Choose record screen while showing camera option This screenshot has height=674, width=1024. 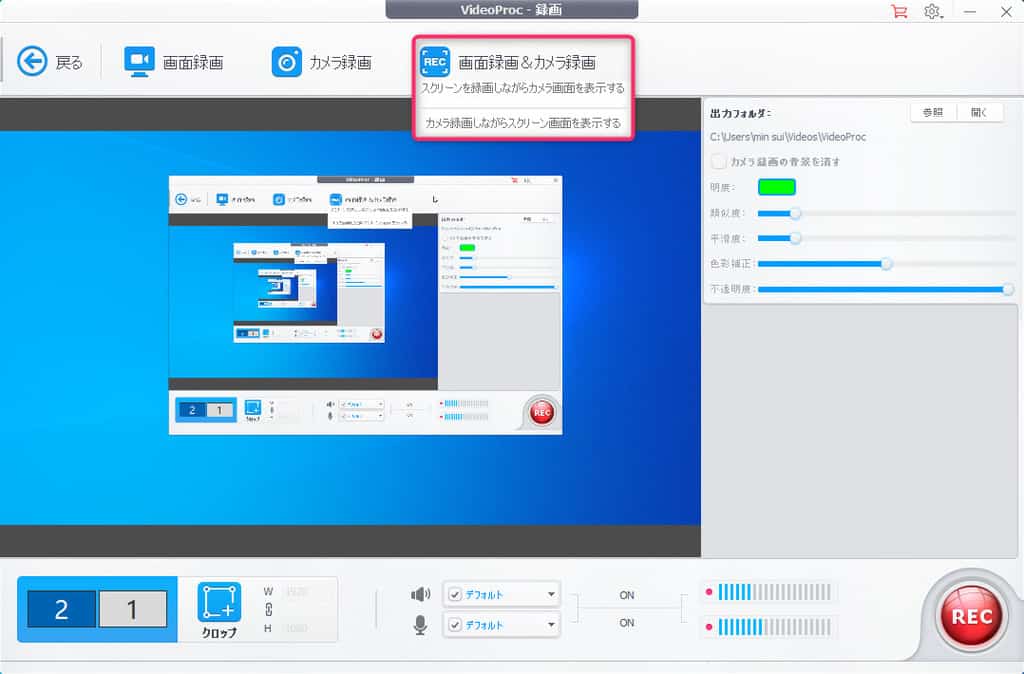coord(522,88)
